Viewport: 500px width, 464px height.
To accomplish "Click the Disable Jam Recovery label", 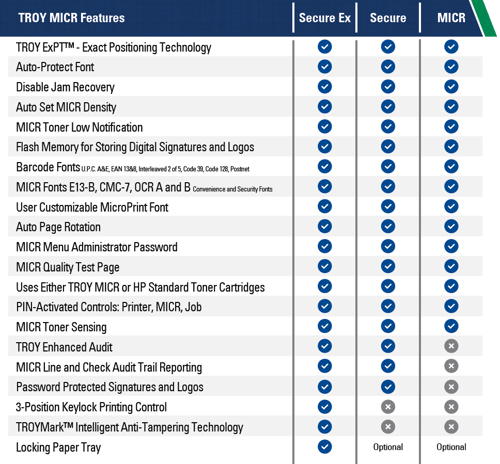I will click(65, 87).
